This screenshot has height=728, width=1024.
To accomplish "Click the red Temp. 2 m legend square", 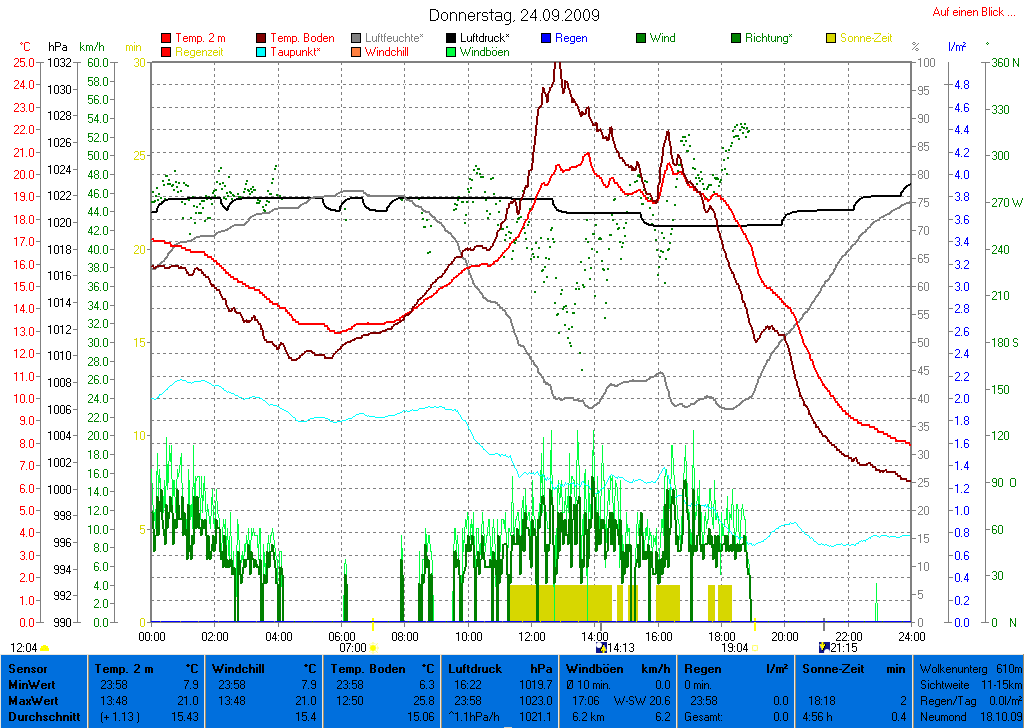I will [x=166, y=38].
